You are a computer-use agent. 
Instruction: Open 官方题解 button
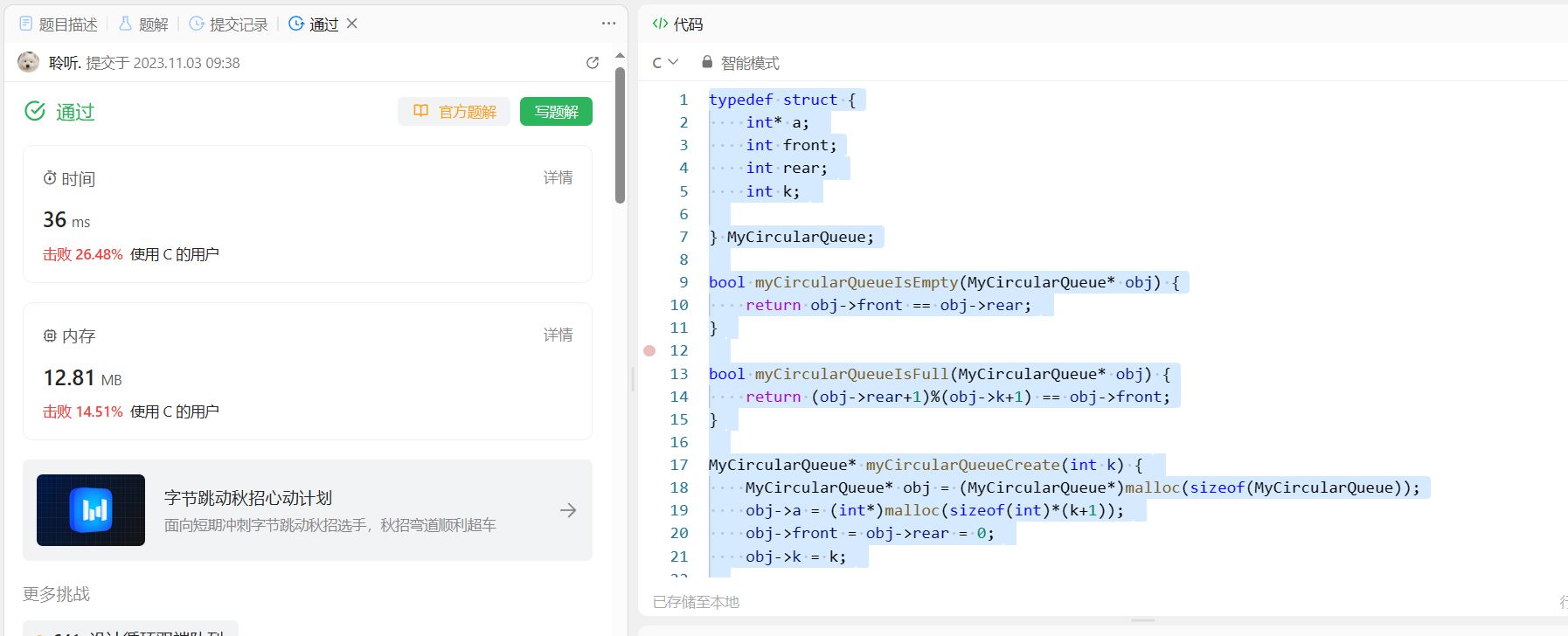coord(454,112)
